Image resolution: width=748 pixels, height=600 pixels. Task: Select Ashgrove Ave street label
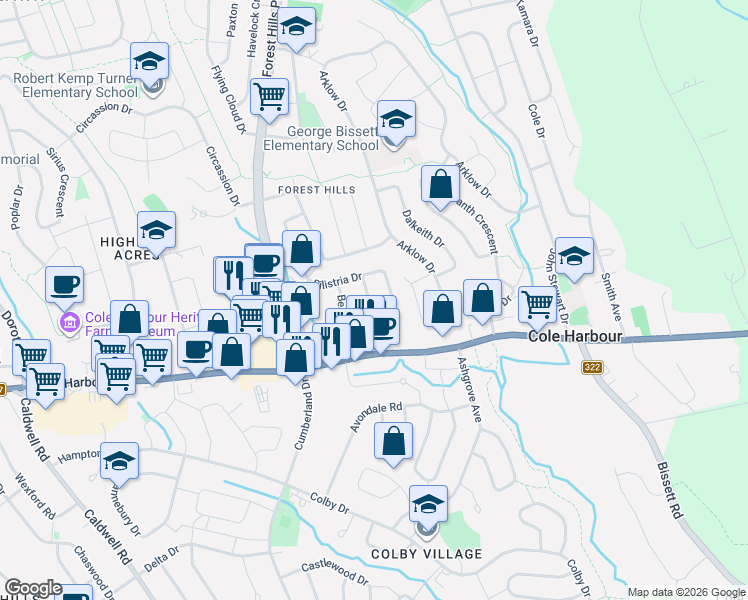tap(469, 389)
